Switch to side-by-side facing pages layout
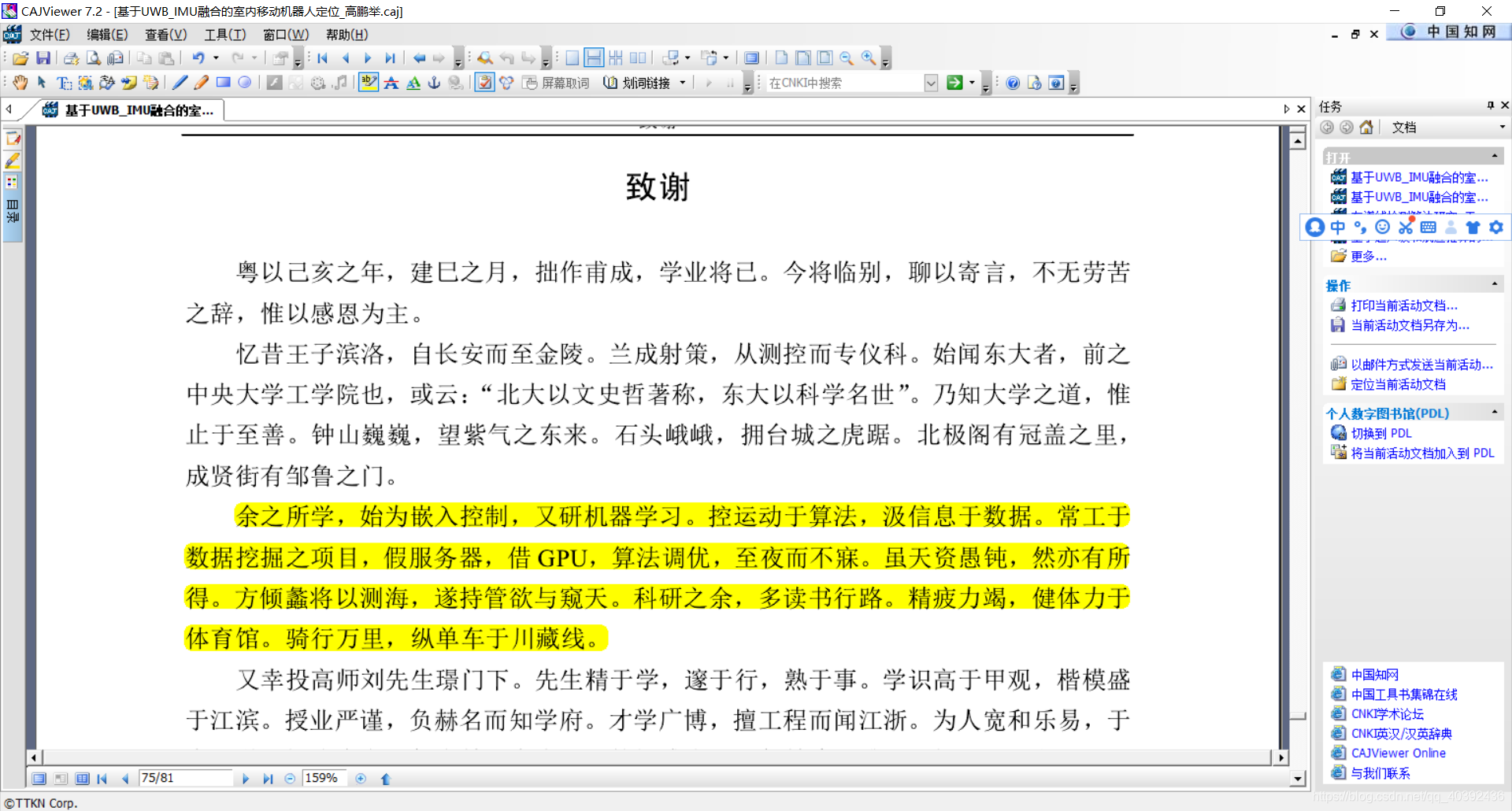 pyautogui.click(x=638, y=58)
